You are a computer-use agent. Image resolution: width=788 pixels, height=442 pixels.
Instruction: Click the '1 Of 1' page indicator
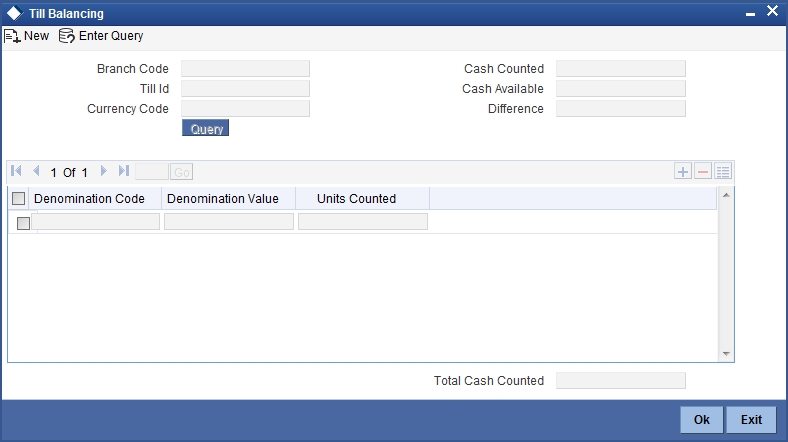tap(69, 173)
